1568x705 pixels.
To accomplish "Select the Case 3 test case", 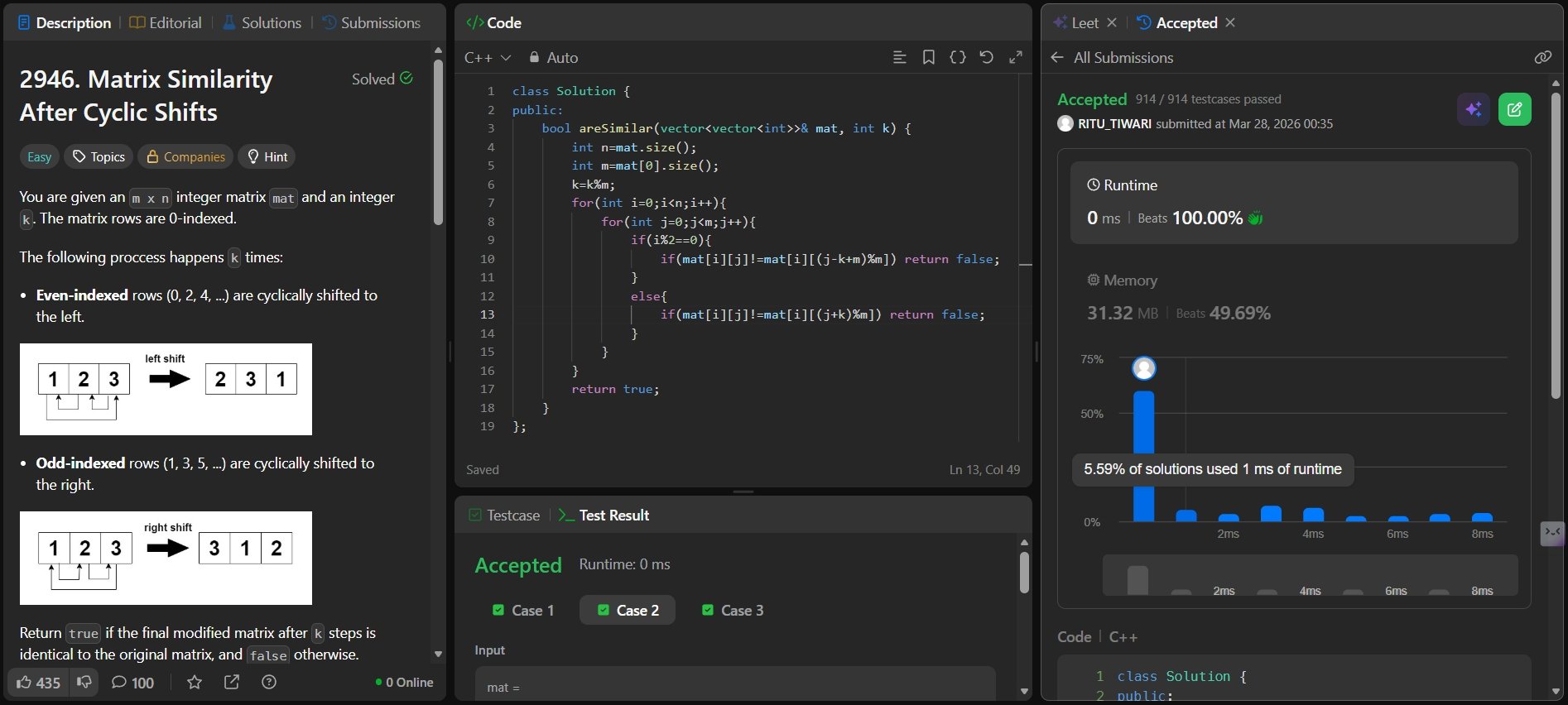I will pyautogui.click(x=733, y=611).
